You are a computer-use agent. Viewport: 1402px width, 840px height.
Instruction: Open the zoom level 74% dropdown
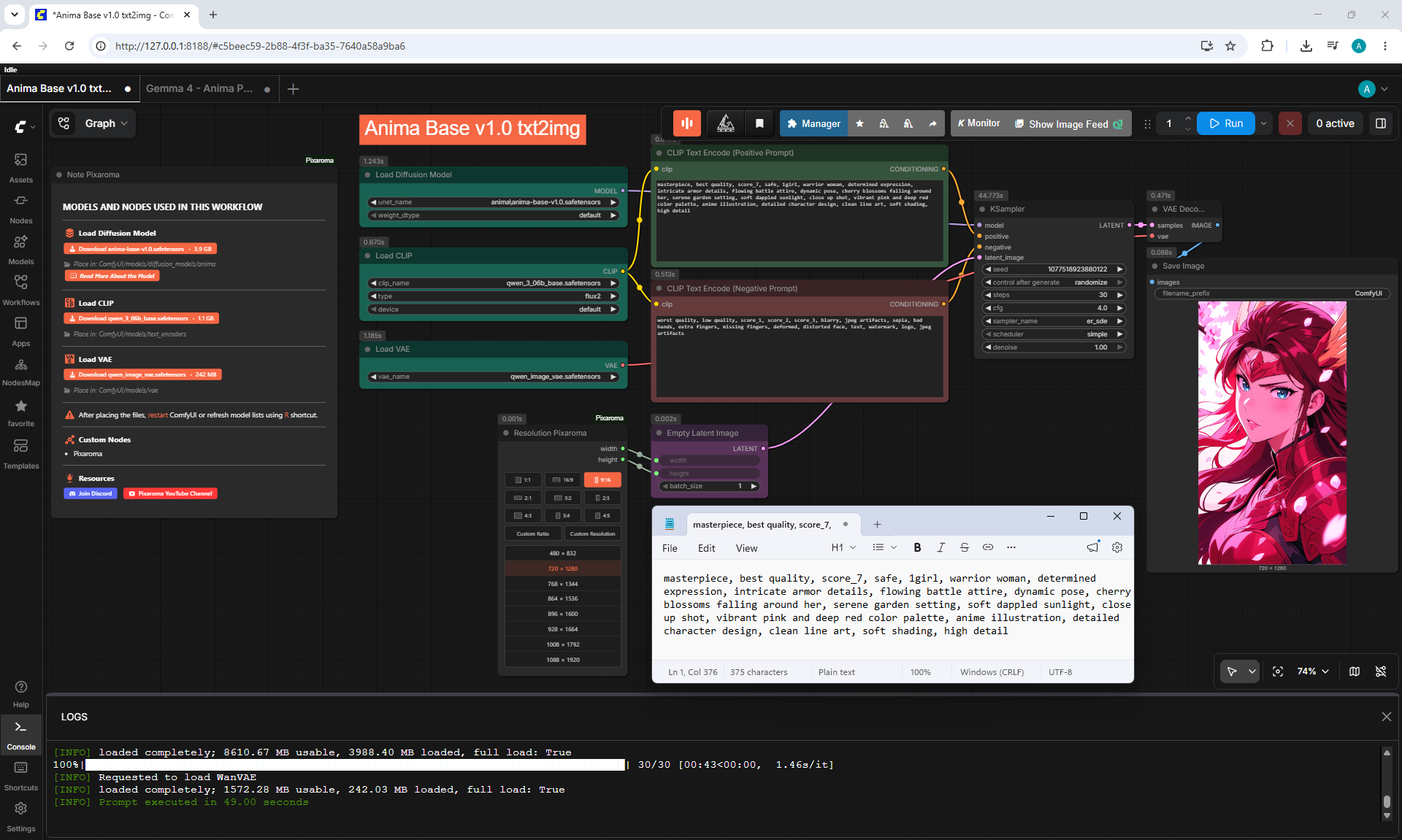click(x=1313, y=671)
